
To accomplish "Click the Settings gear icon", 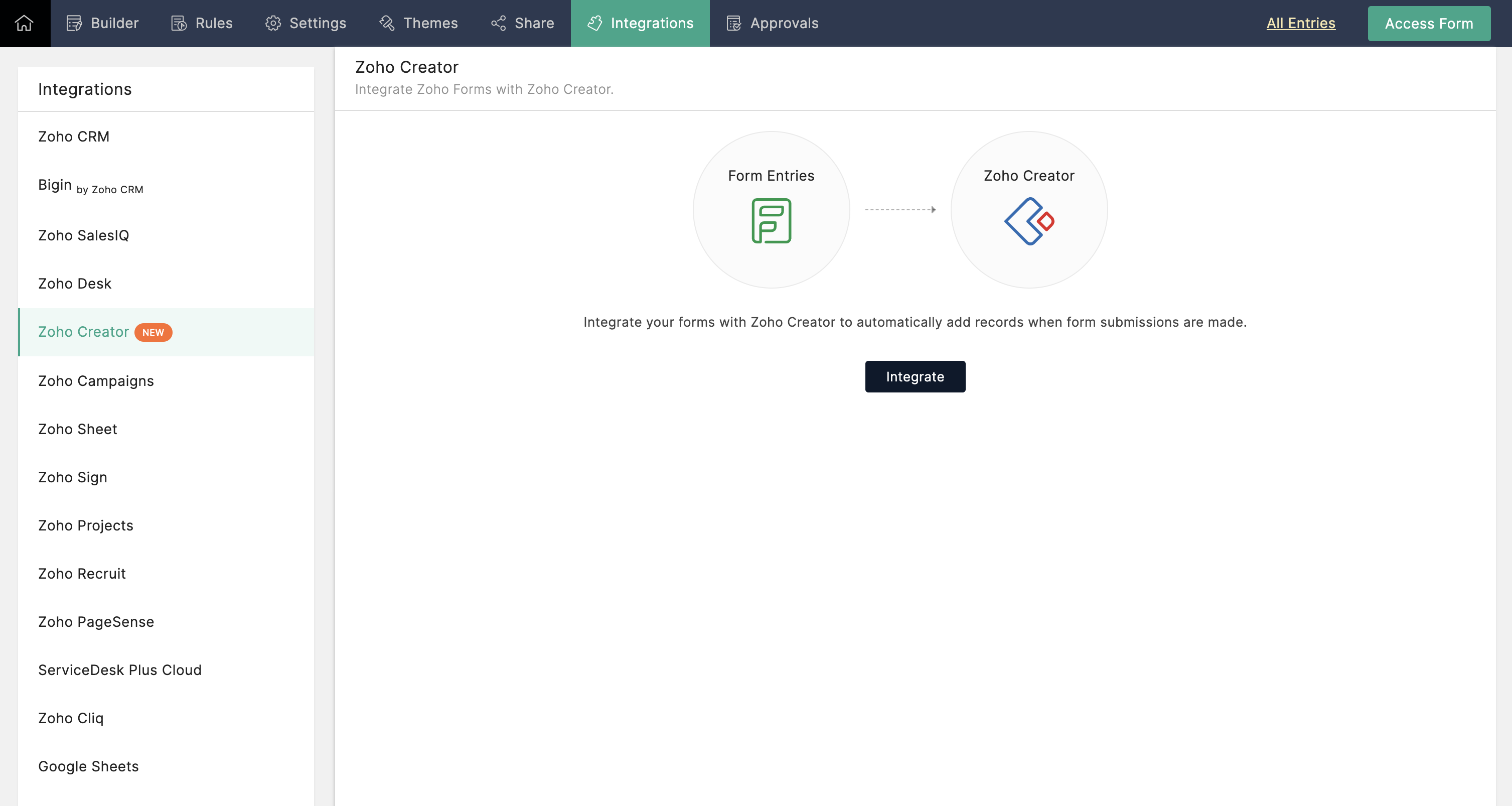I will 273,23.
